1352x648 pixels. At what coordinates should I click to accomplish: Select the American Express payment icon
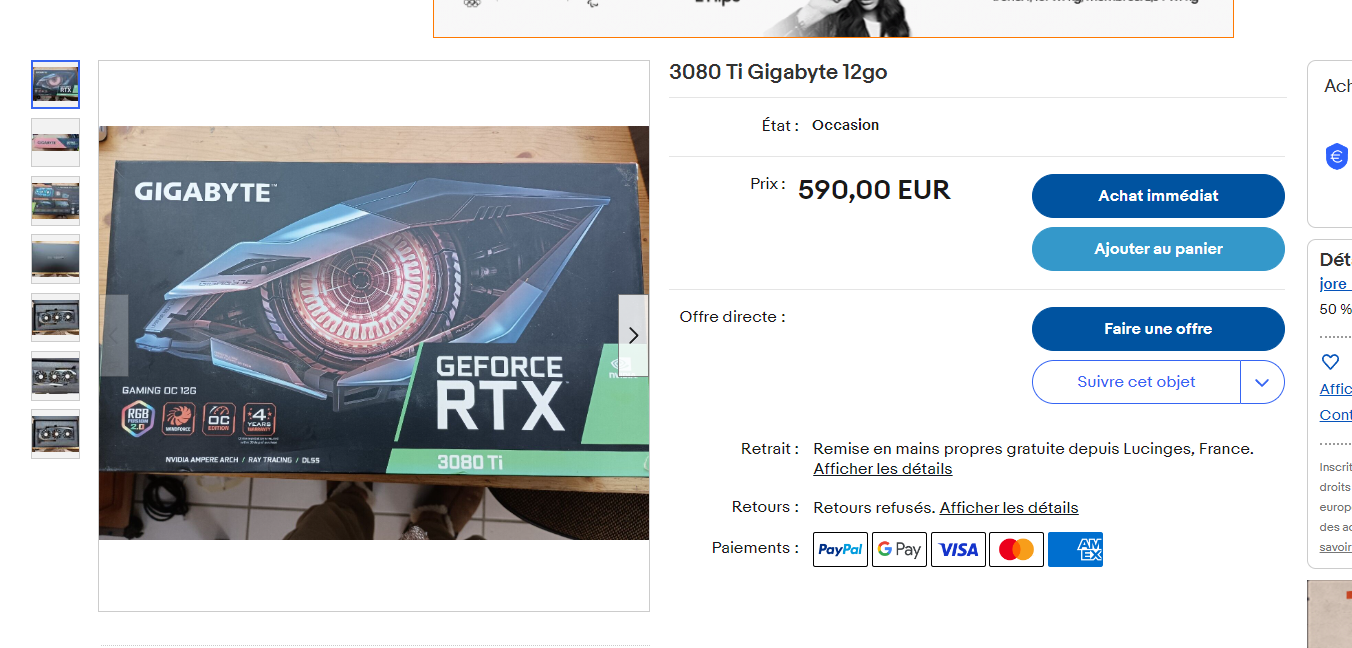[x=1075, y=549]
